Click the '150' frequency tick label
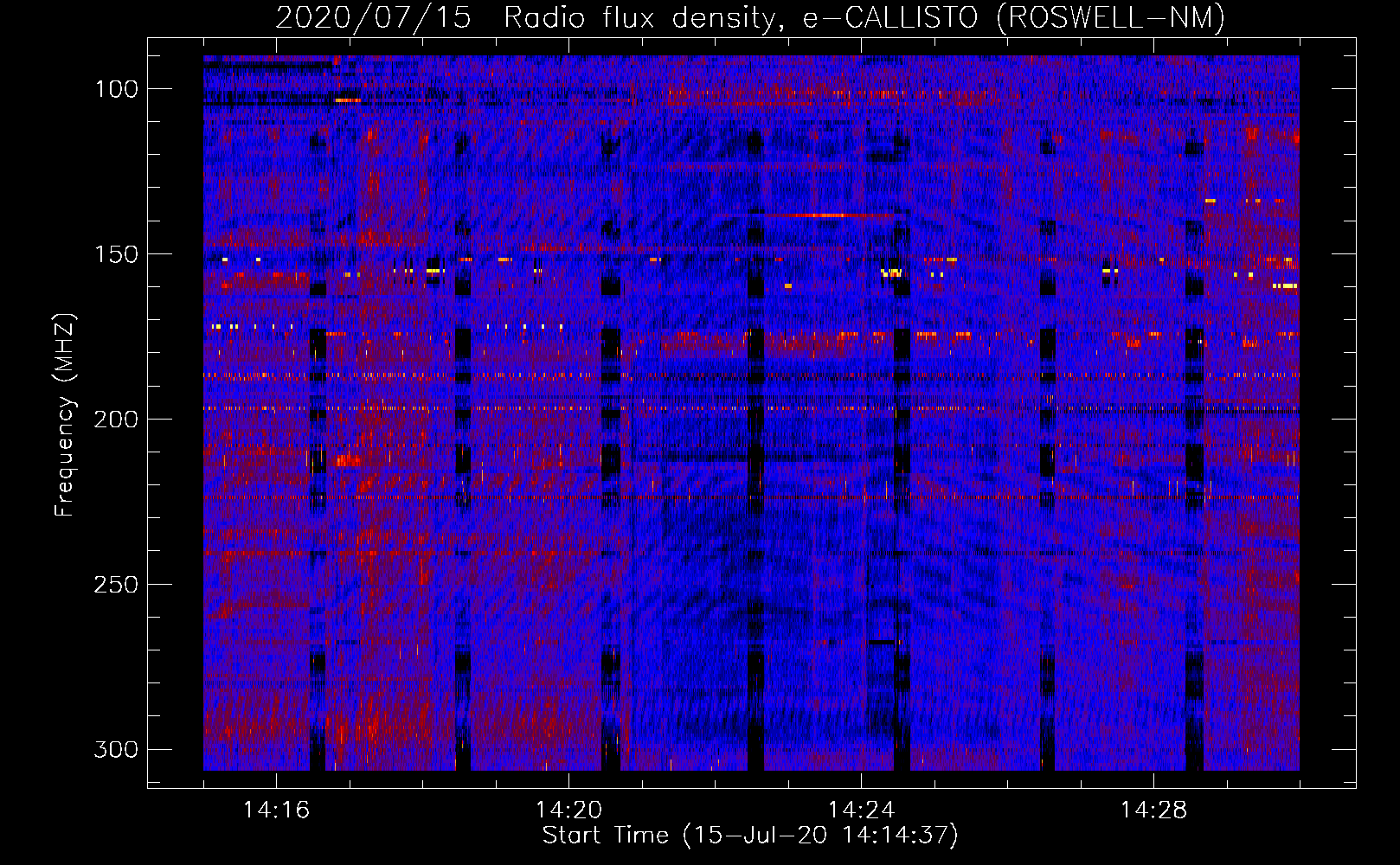 coord(116,254)
